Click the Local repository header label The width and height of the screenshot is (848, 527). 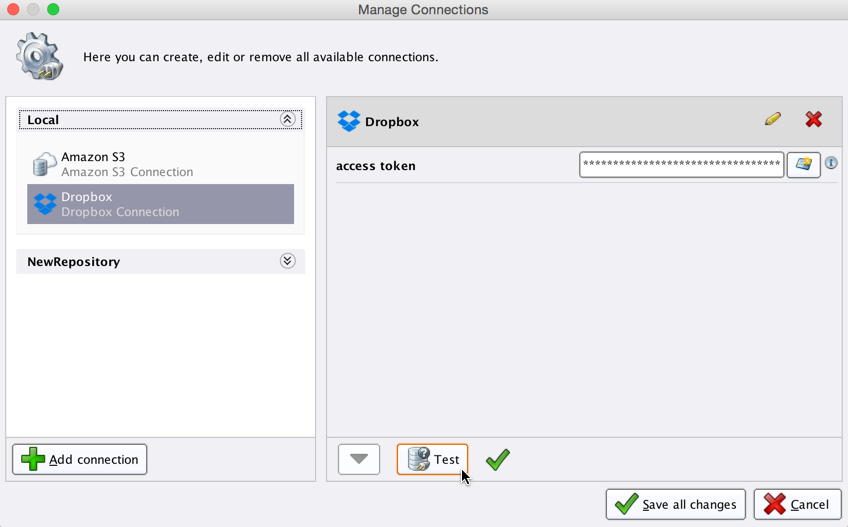(43, 120)
